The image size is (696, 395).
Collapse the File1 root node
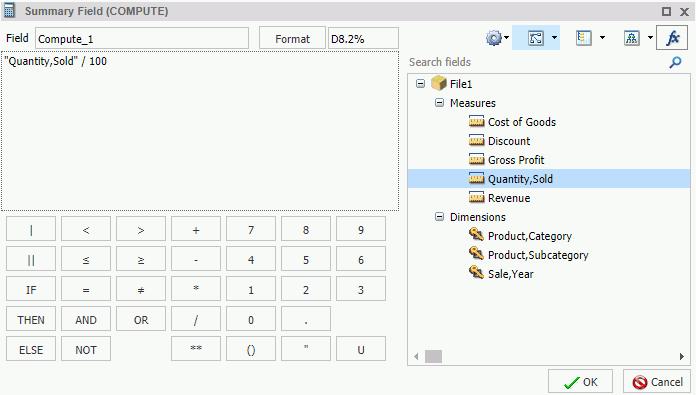click(x=420, y=84)
